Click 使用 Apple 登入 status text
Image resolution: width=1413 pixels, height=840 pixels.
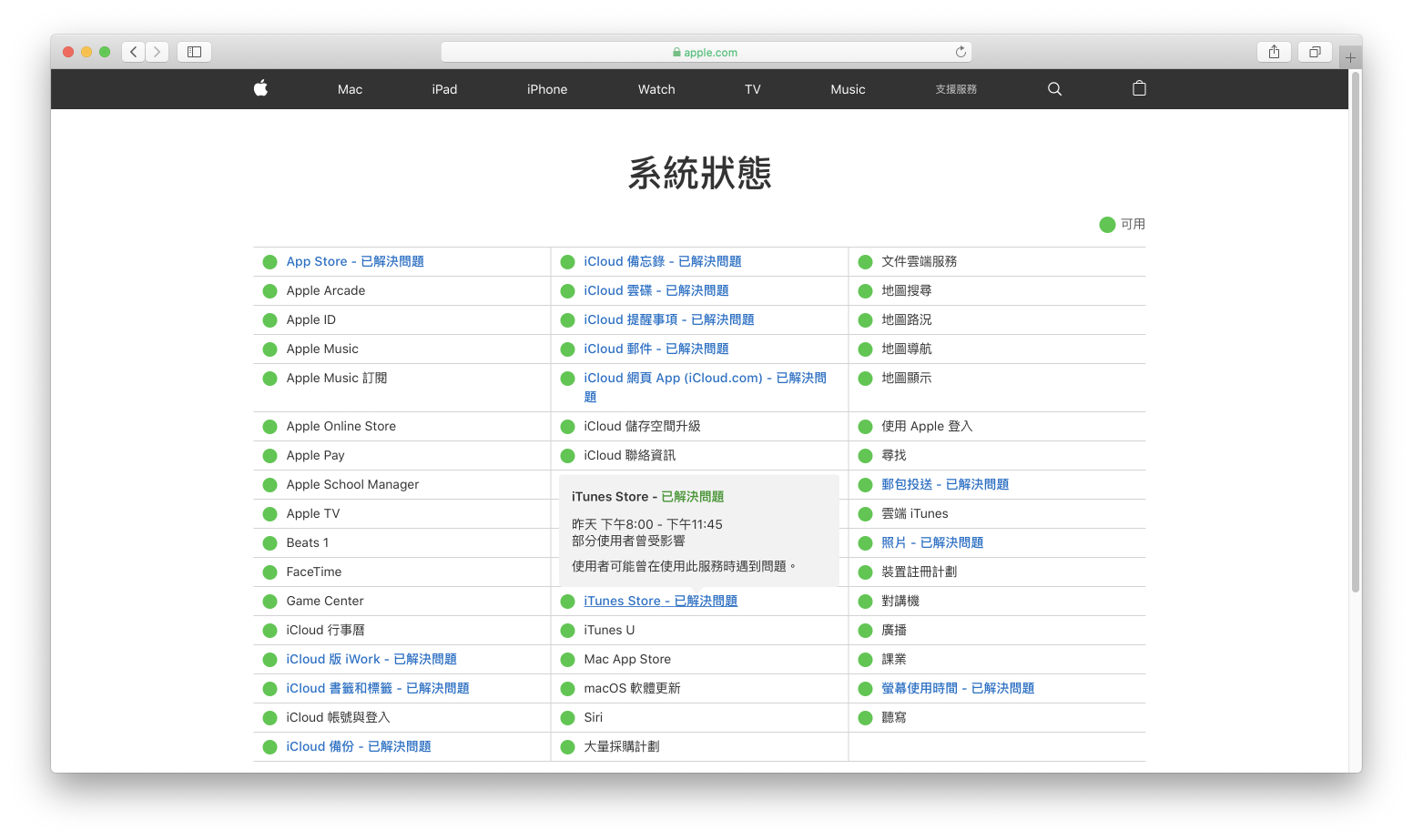tap(927, 426)
